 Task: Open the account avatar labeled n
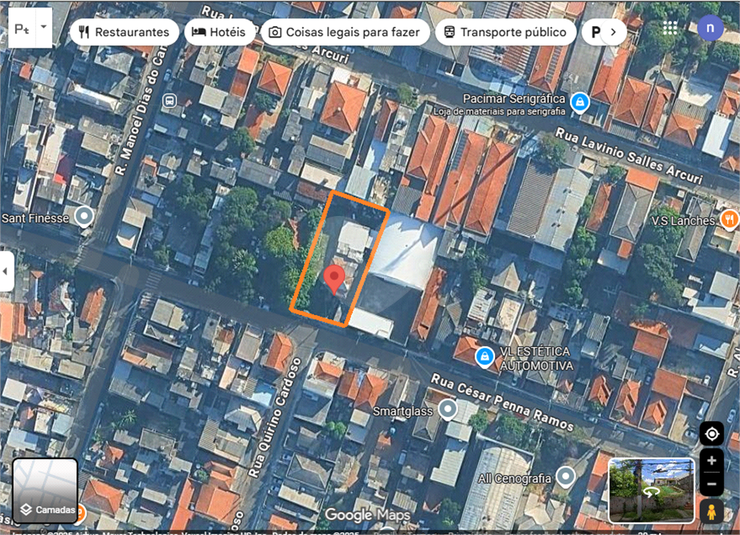[x=710, y=28]
